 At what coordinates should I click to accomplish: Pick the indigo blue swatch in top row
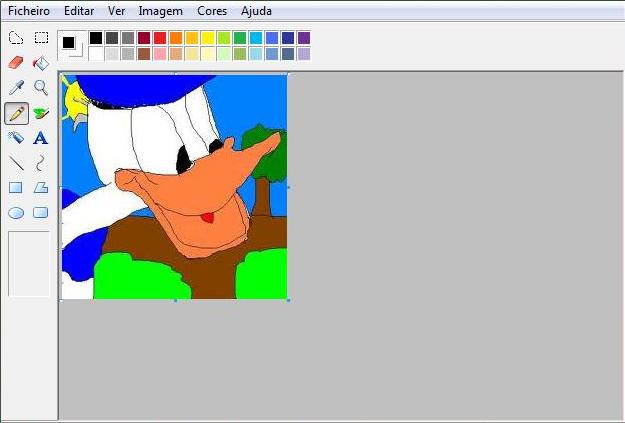point(272,38)
